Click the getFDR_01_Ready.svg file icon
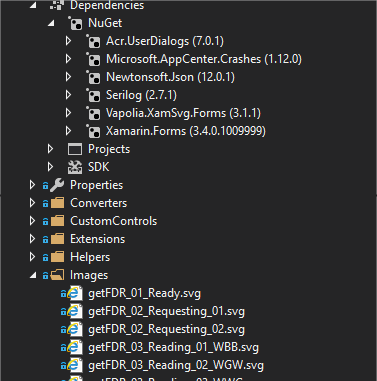Viewport: 377px width, 381px height. [75, 293]
